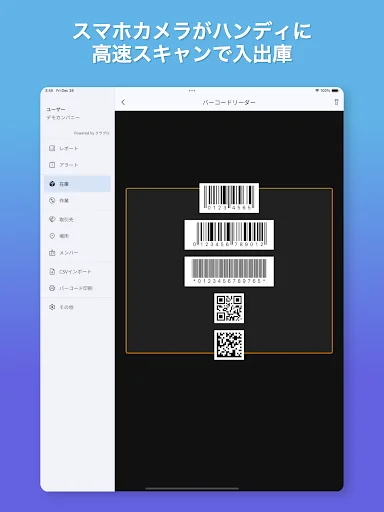Go back with the left chevron icon
384x512 pixels.
click(x=123, y=102)
